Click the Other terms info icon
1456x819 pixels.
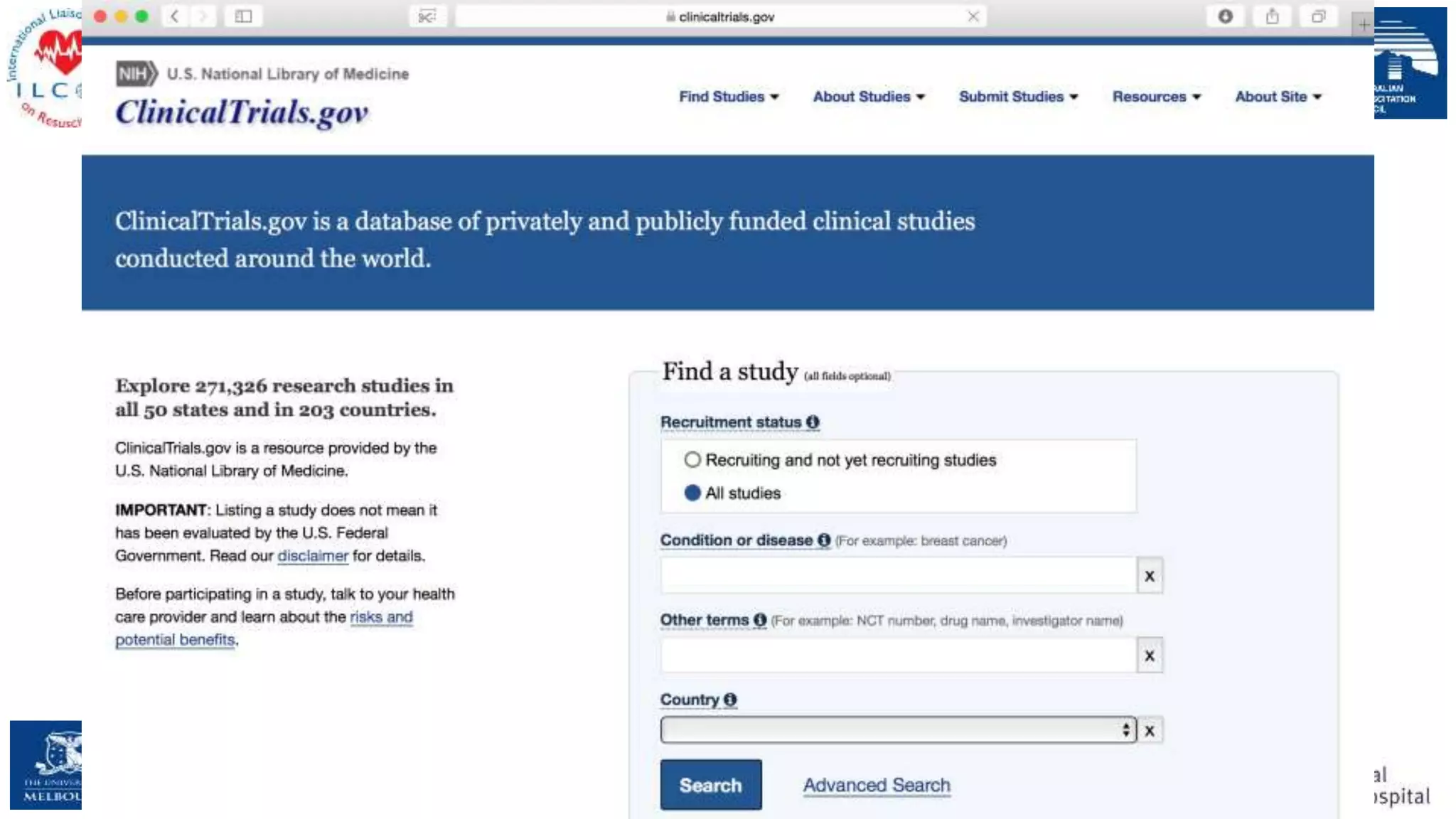pyautogui.click(x=760, y=620)
